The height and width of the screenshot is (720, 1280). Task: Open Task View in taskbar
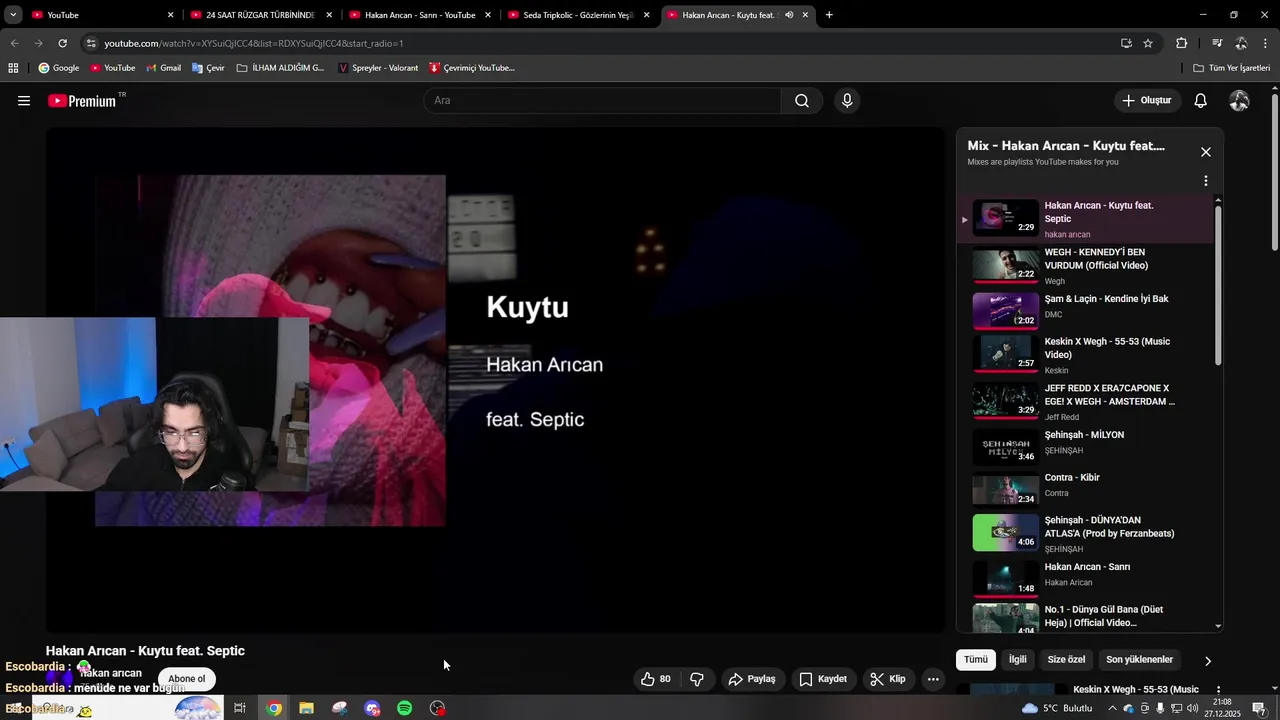pos(240,708)
